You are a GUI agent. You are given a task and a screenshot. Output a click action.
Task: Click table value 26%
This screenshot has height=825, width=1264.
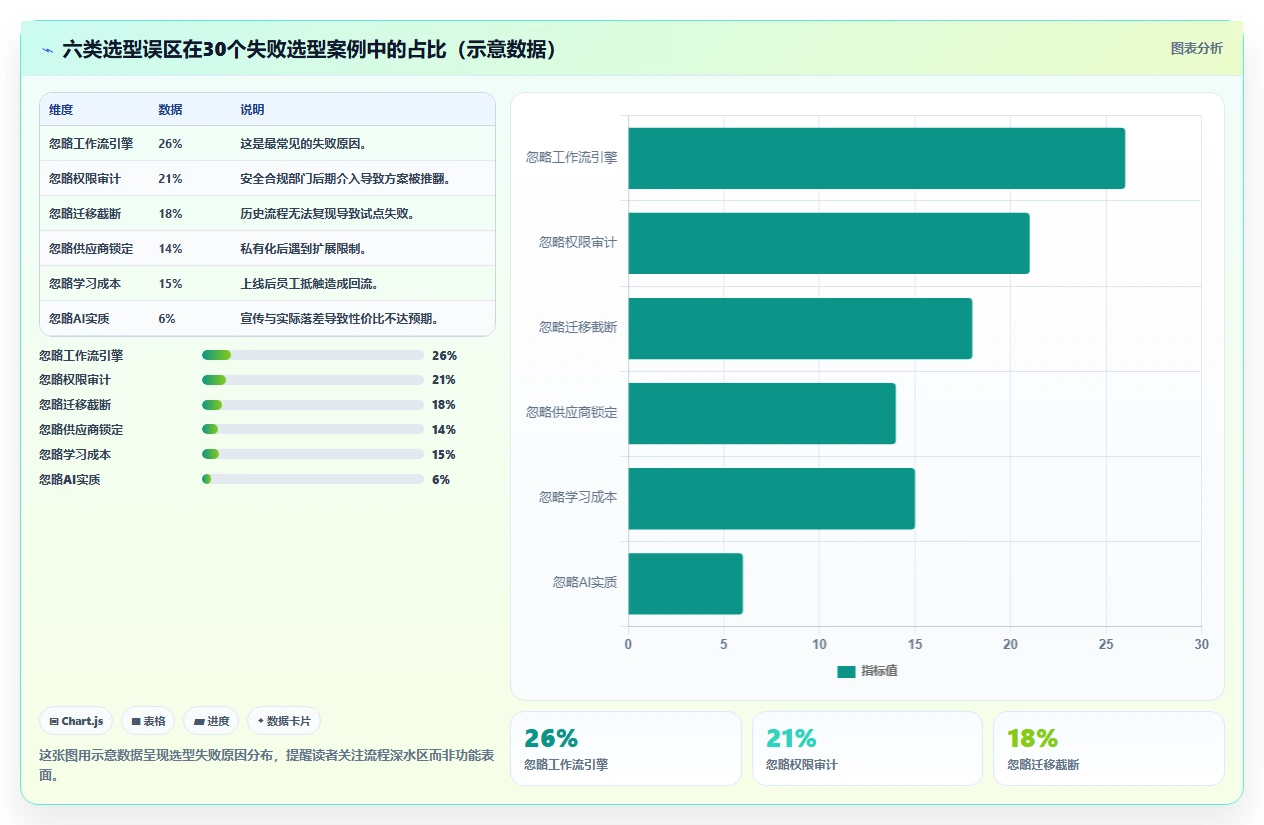(170, 144)
